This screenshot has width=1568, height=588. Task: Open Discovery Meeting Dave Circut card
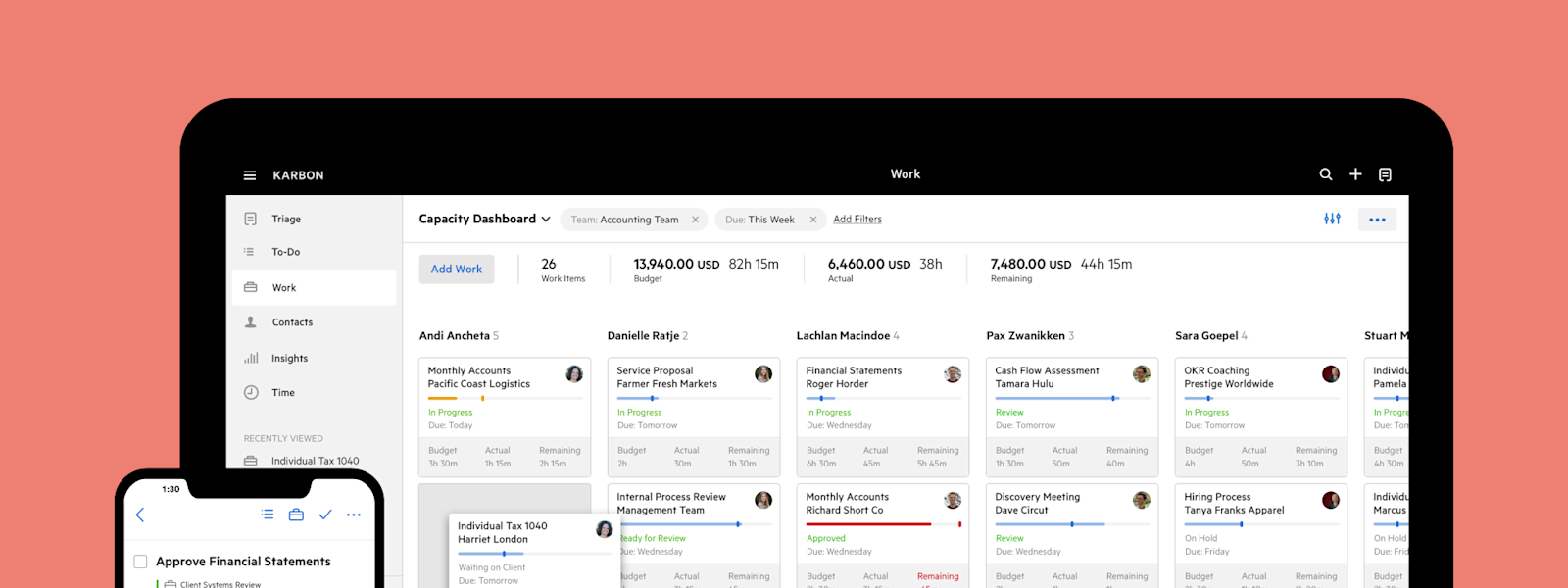pyautogui.click(x=1072, y=536)
